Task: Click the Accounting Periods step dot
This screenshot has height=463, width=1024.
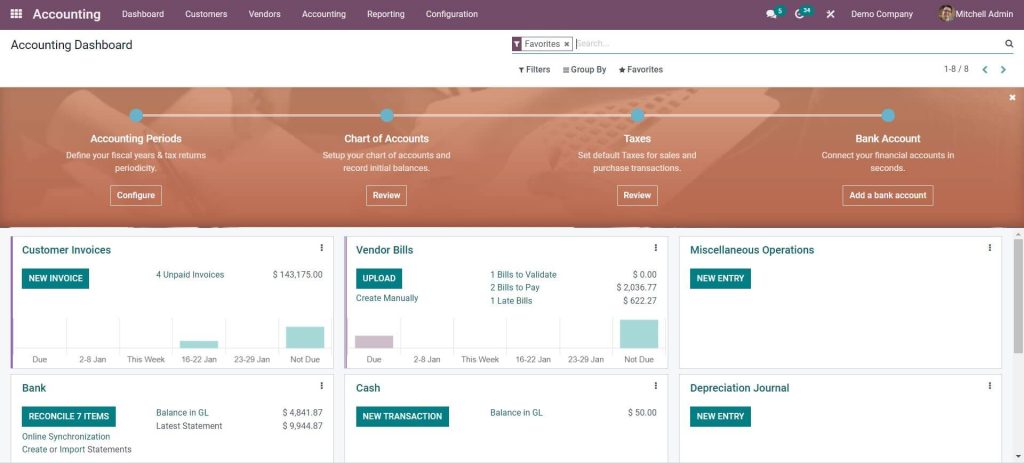Action: 136,116
